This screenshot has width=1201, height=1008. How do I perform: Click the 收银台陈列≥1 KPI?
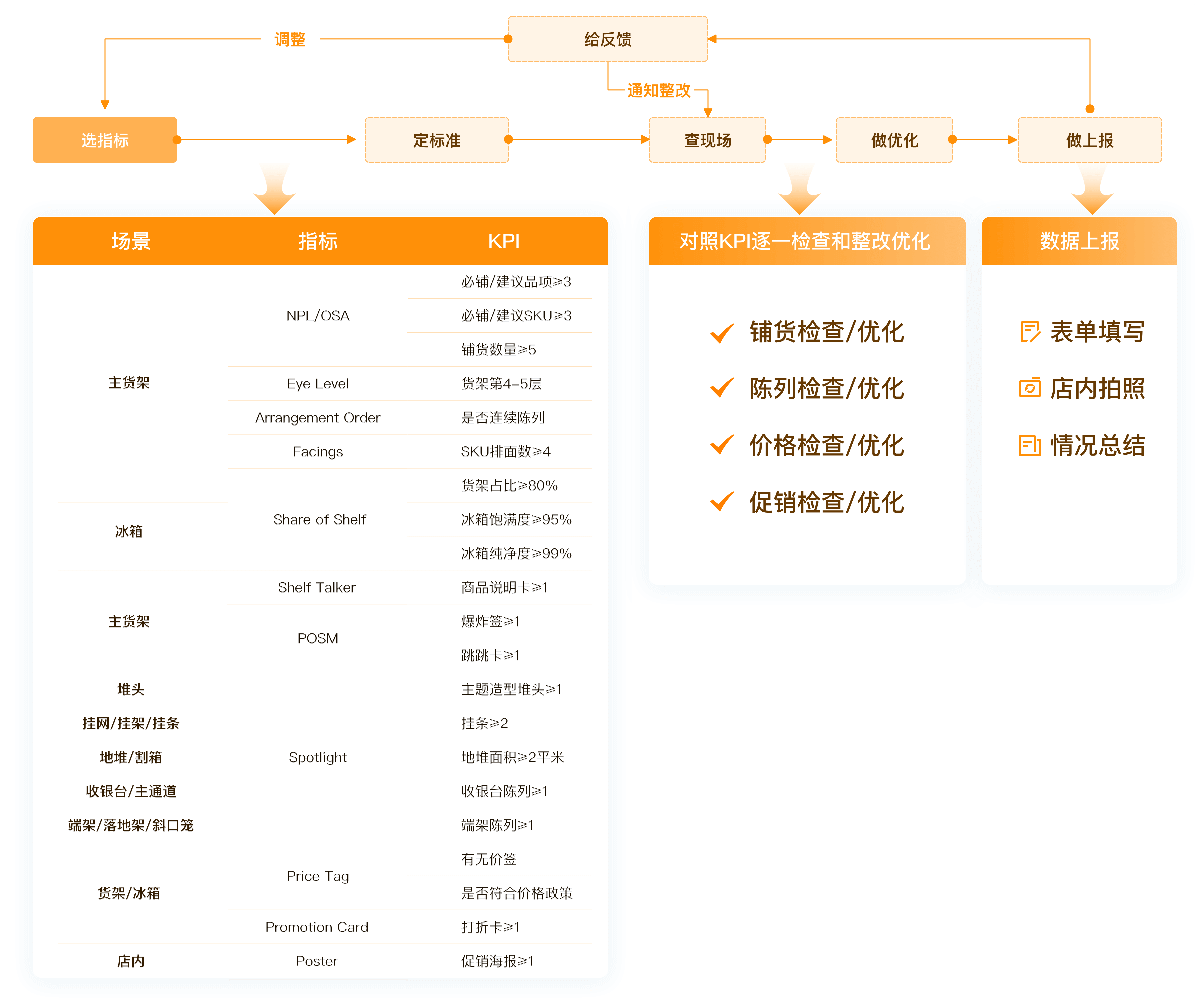(504, 791)
